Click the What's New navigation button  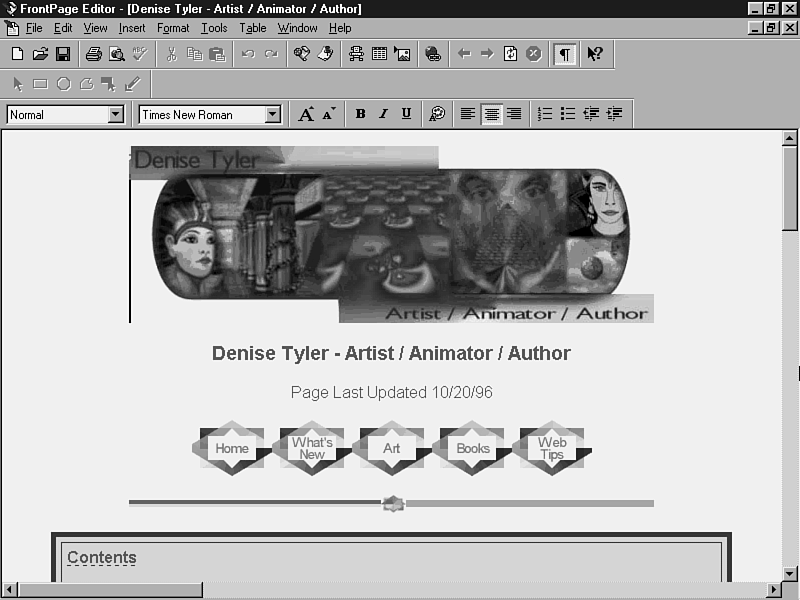pos(312,448)
